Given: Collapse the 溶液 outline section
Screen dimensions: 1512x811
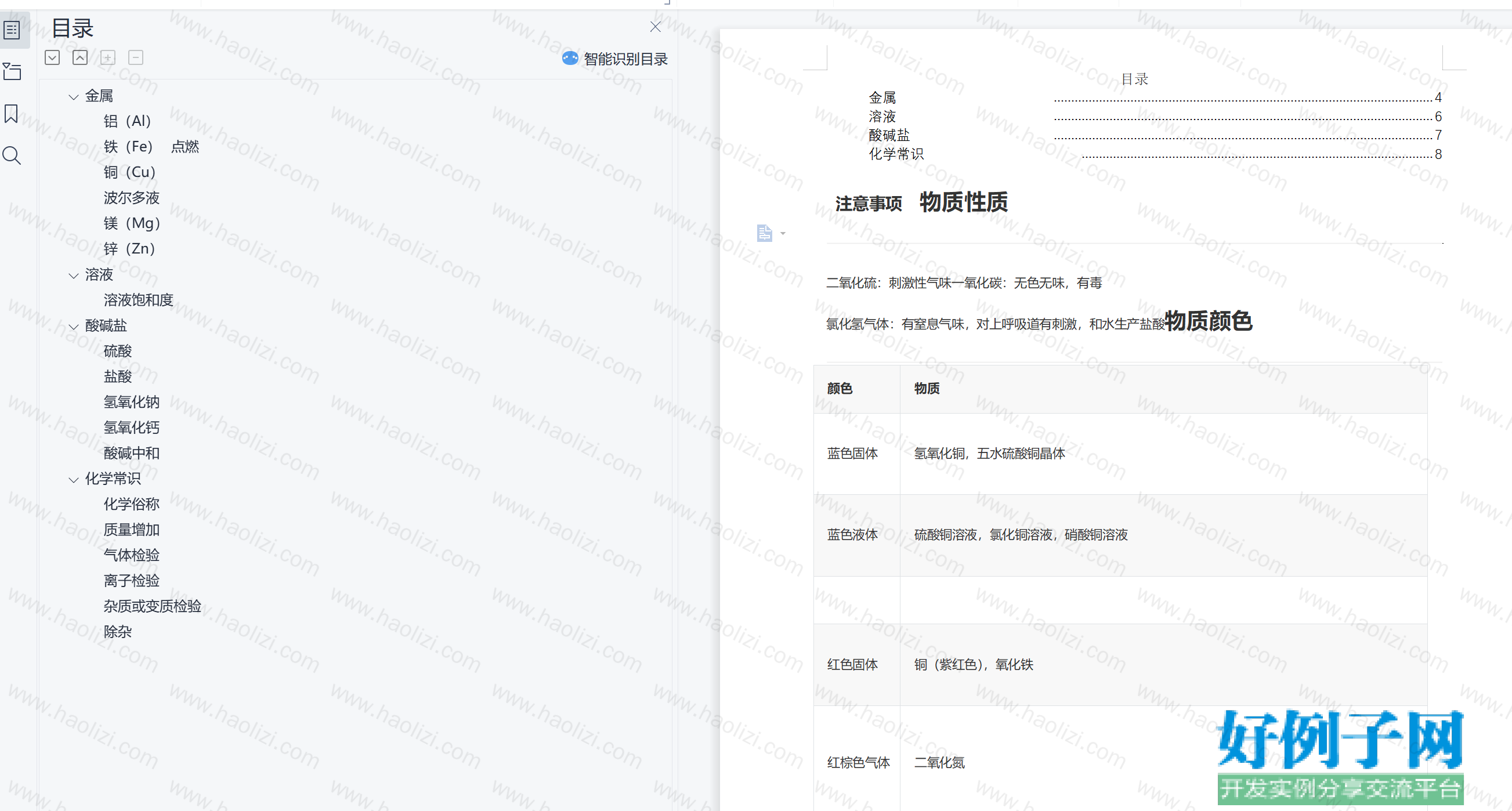Looking at the screenshot, I should [x=73, y=276].
